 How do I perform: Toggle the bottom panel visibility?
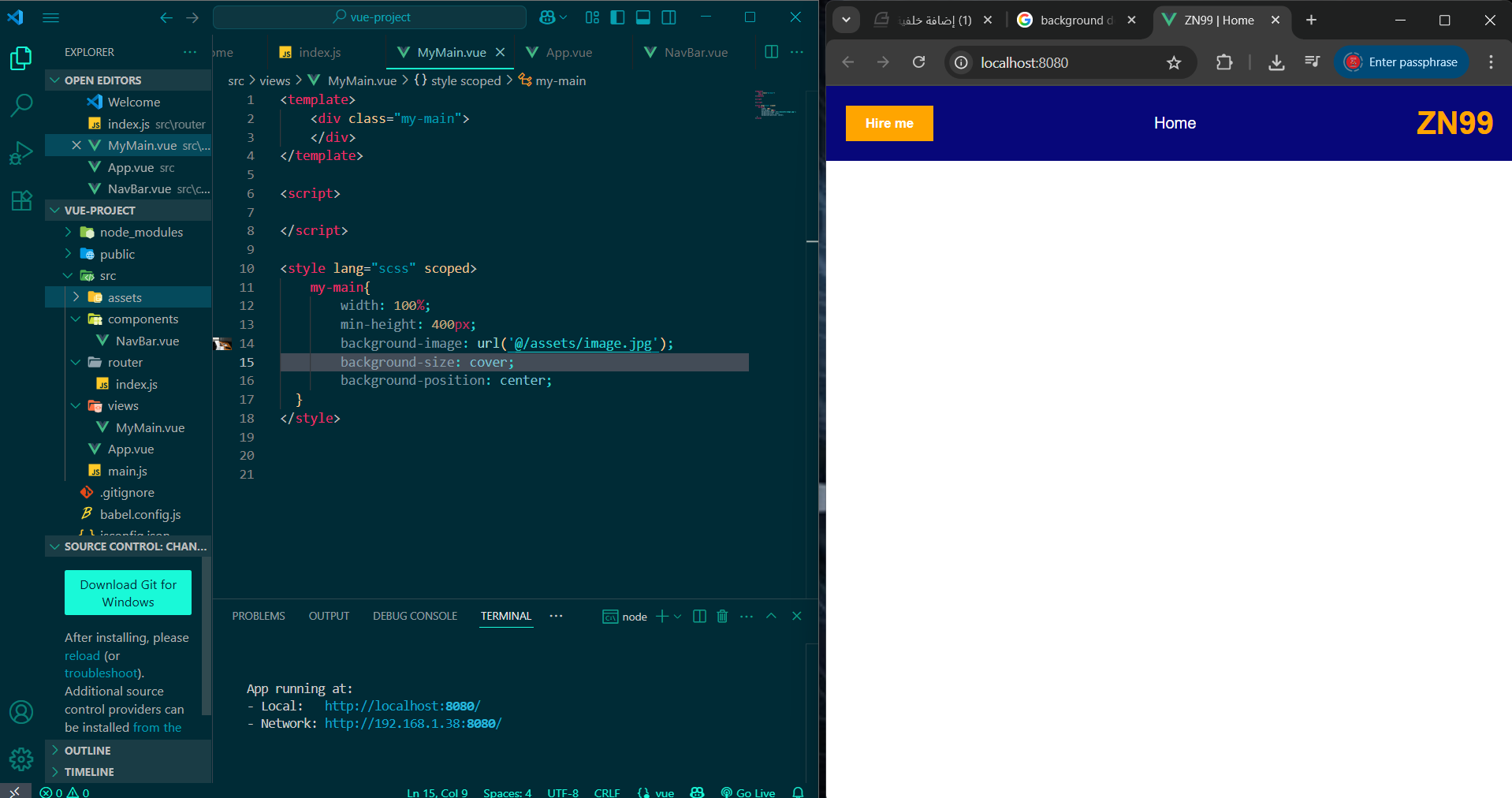coord(643,17)
